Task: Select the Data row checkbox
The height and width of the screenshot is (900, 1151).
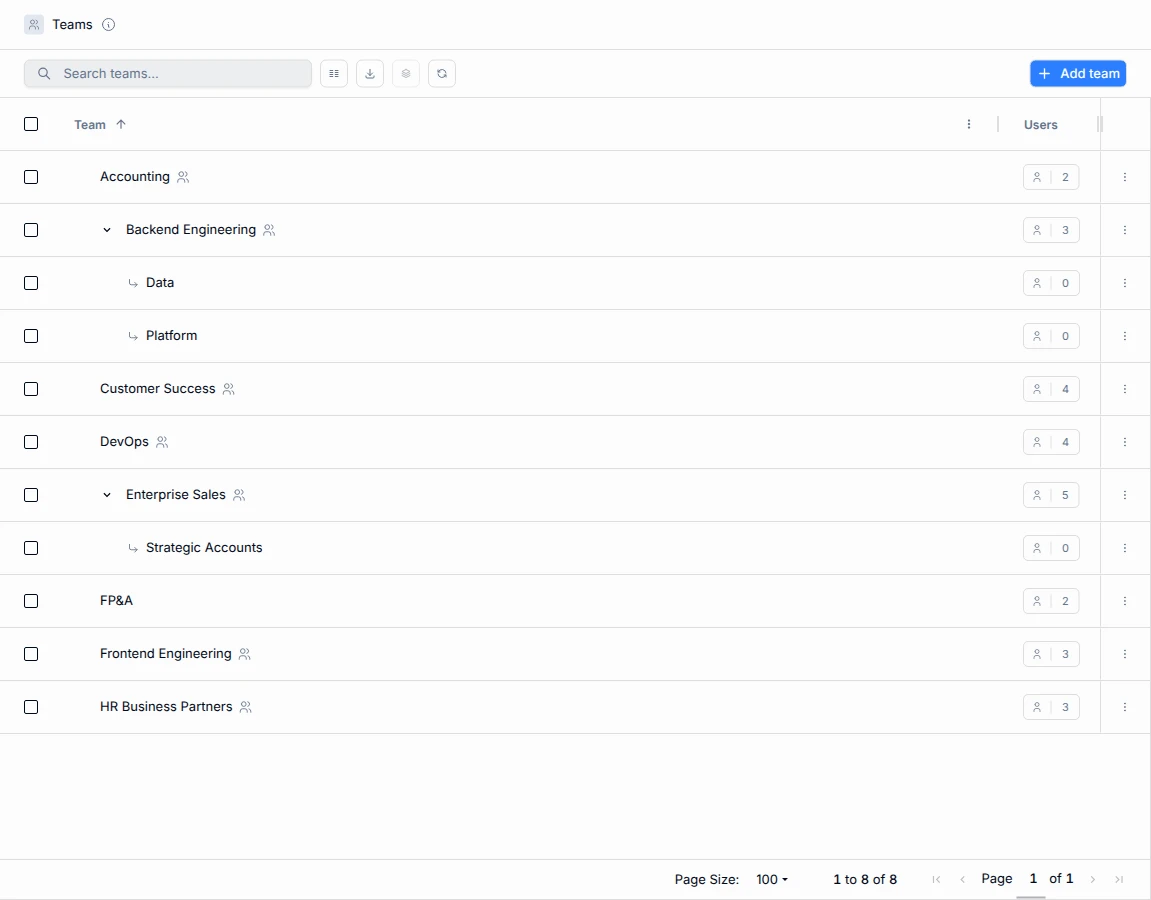Action: pos(31,283)
